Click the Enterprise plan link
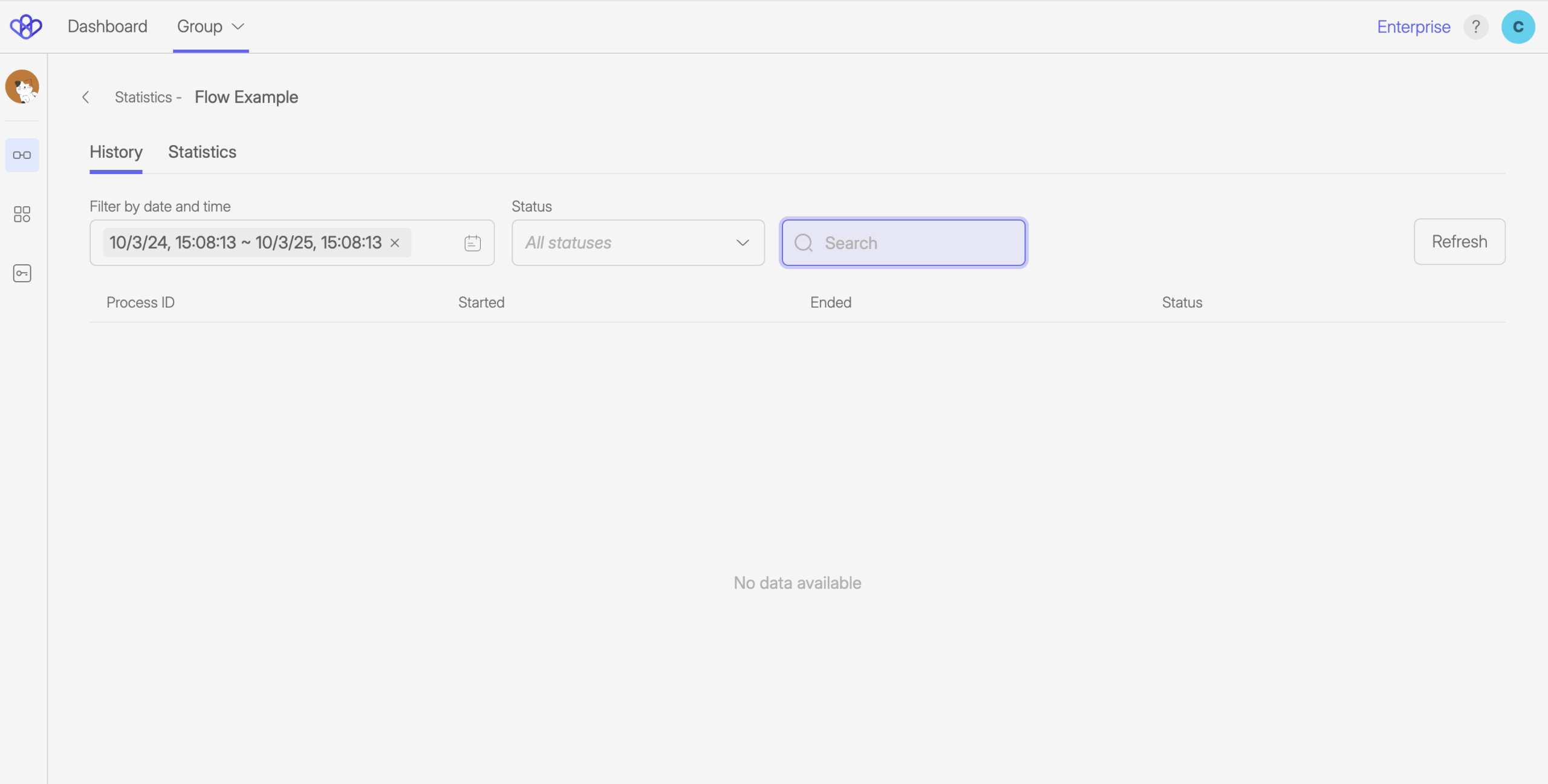Image resolution: width=1548 pixels, height=784 pixels. [x=1413, y=27]
